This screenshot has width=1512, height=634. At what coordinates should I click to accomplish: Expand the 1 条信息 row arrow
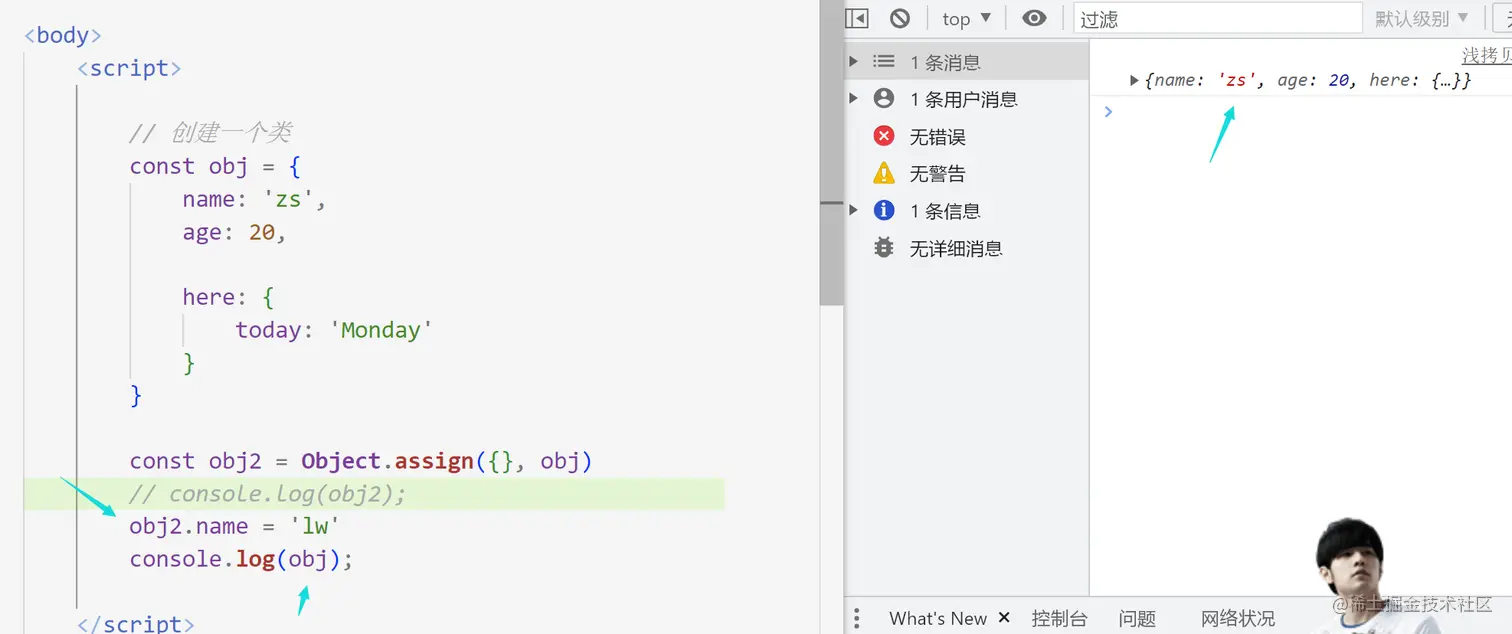point(853,210)
